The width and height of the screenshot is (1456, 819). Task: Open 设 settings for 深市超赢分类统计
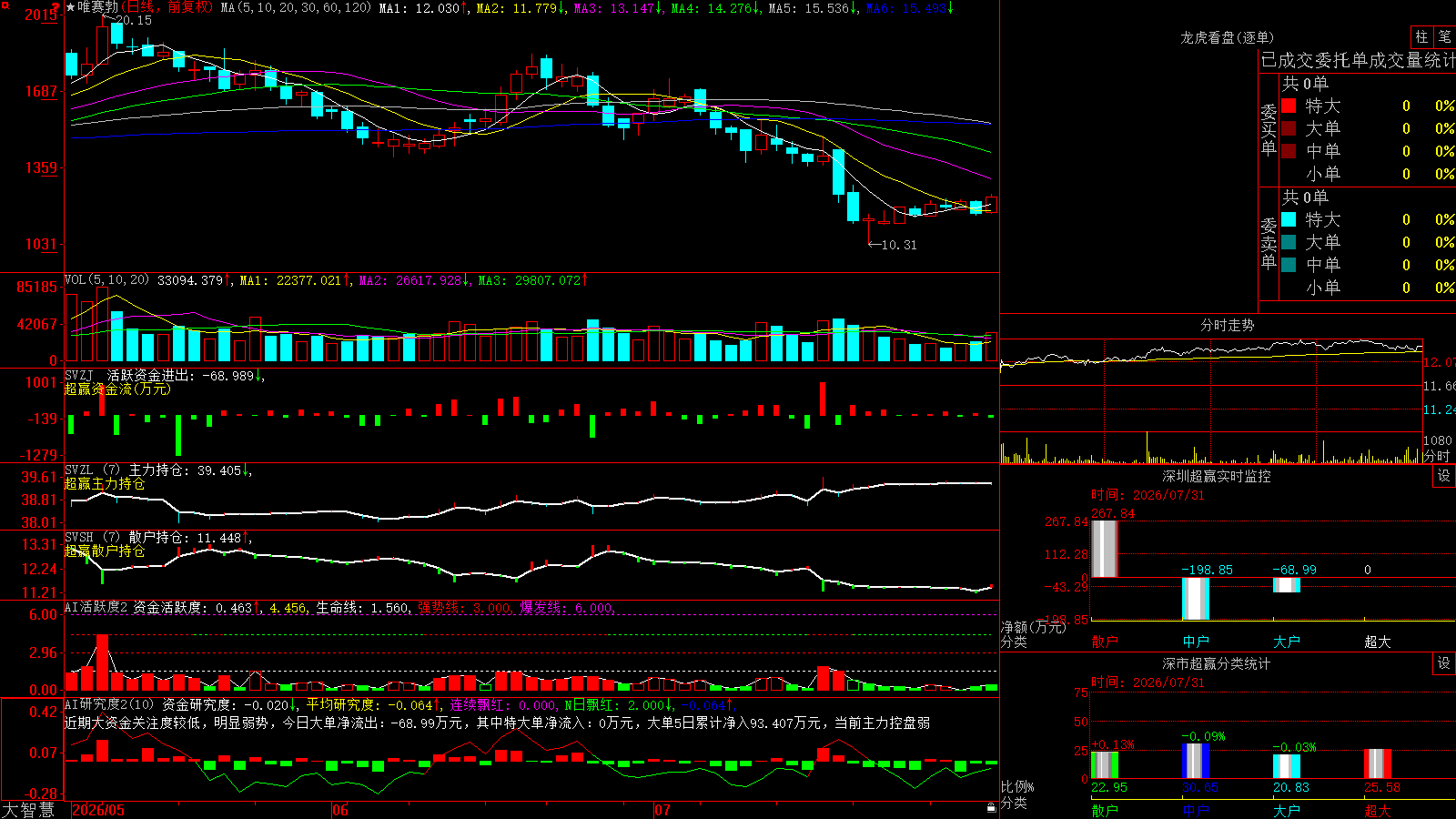tap(1444, 663)
